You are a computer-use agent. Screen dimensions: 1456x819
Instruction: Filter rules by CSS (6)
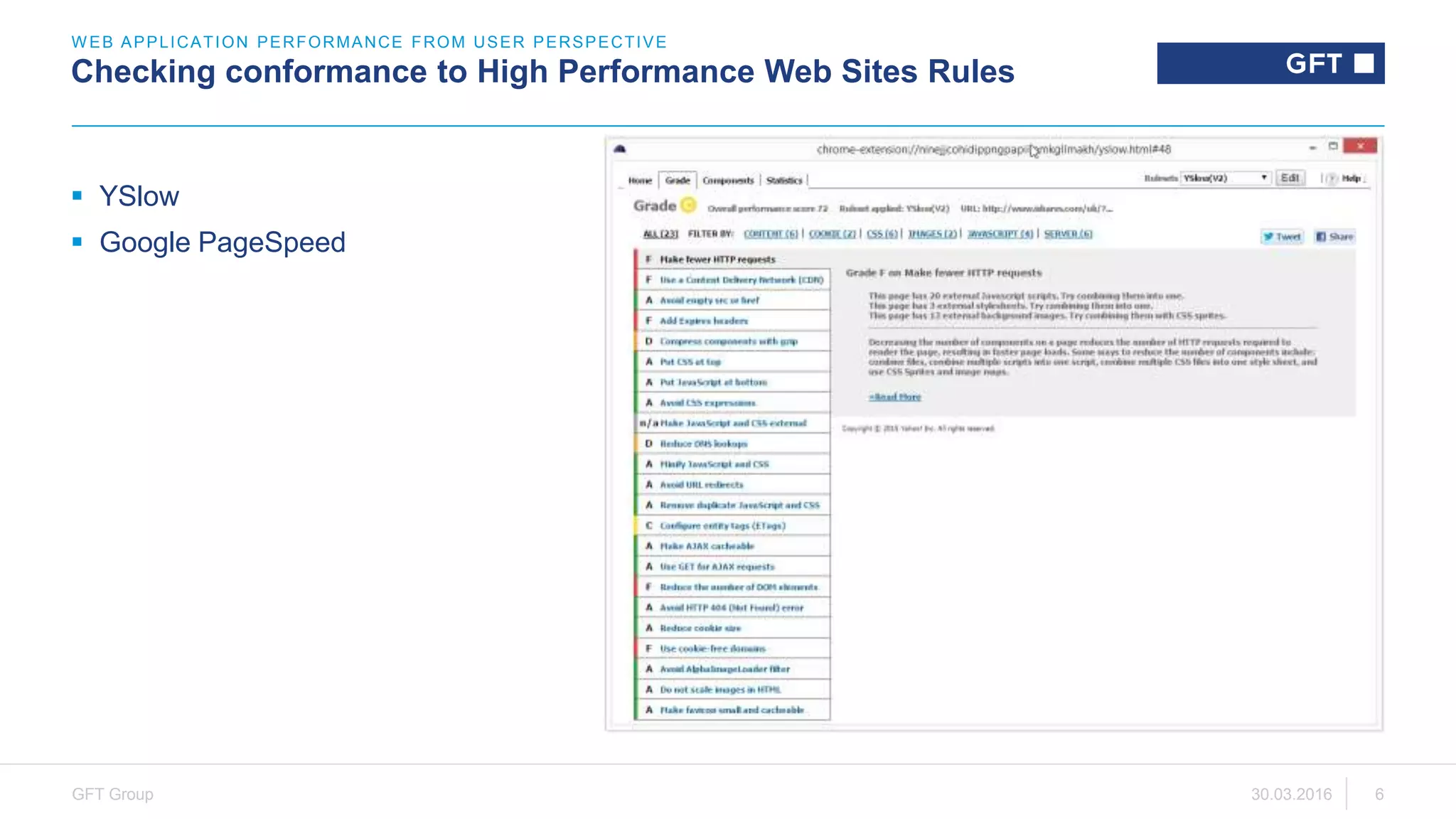click(x=882, y=234)
